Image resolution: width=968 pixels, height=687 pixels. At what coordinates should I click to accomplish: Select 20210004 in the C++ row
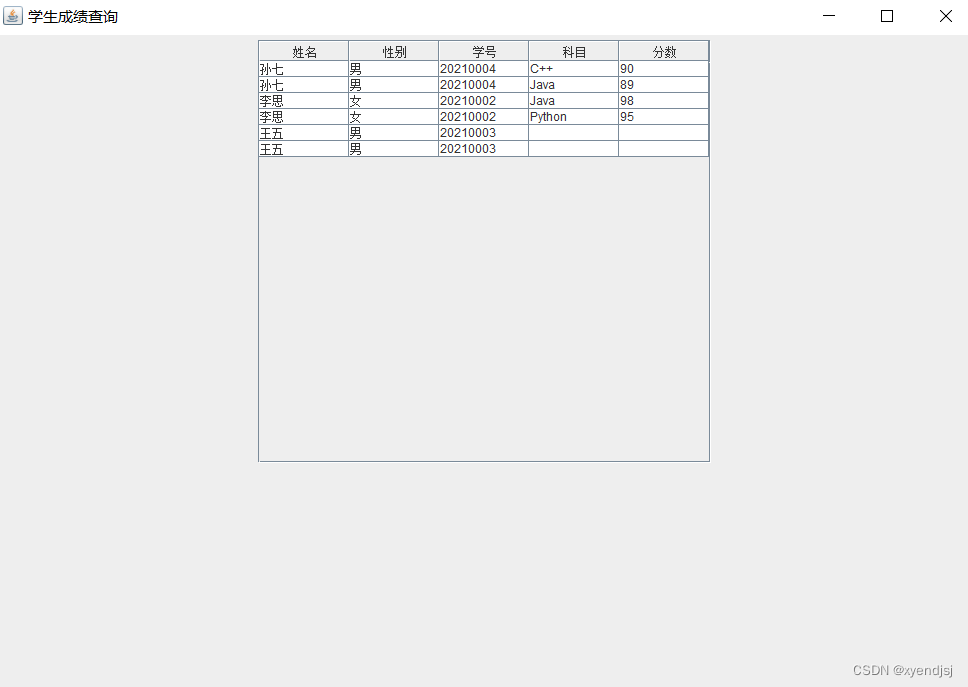point(484,69)
